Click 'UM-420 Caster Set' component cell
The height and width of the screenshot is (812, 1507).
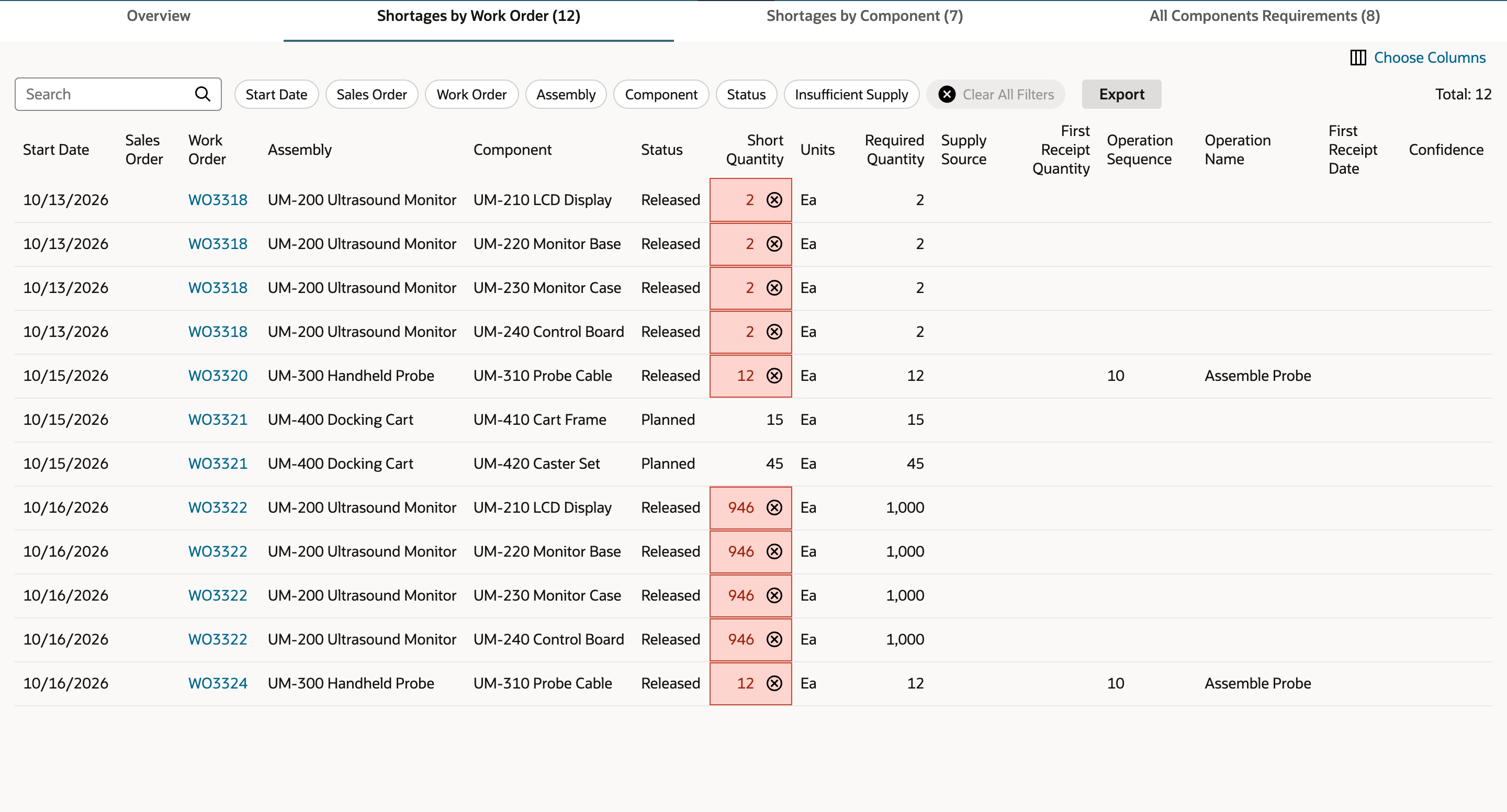tap(536, 464)
